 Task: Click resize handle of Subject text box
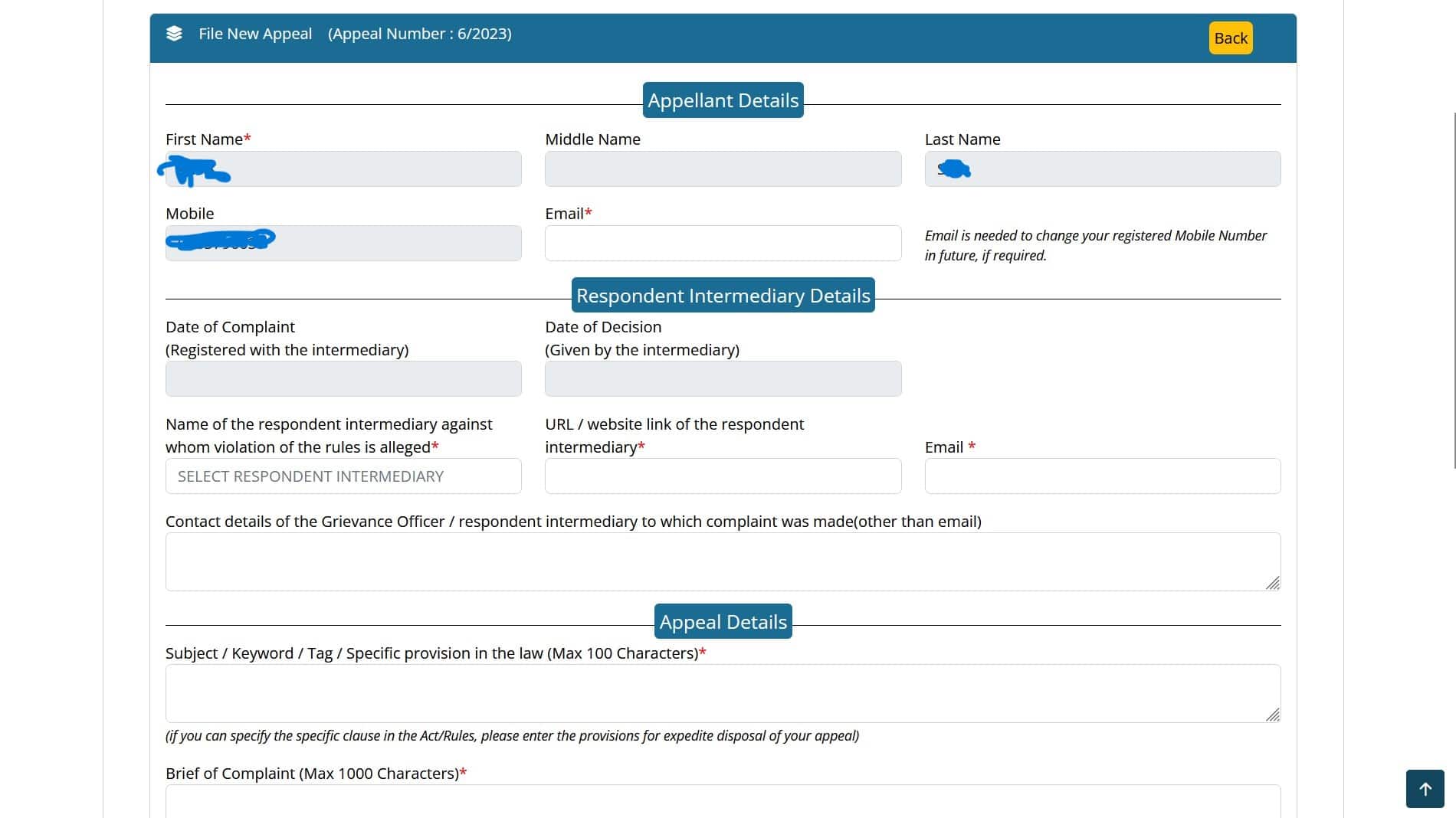coord(1272,715)
